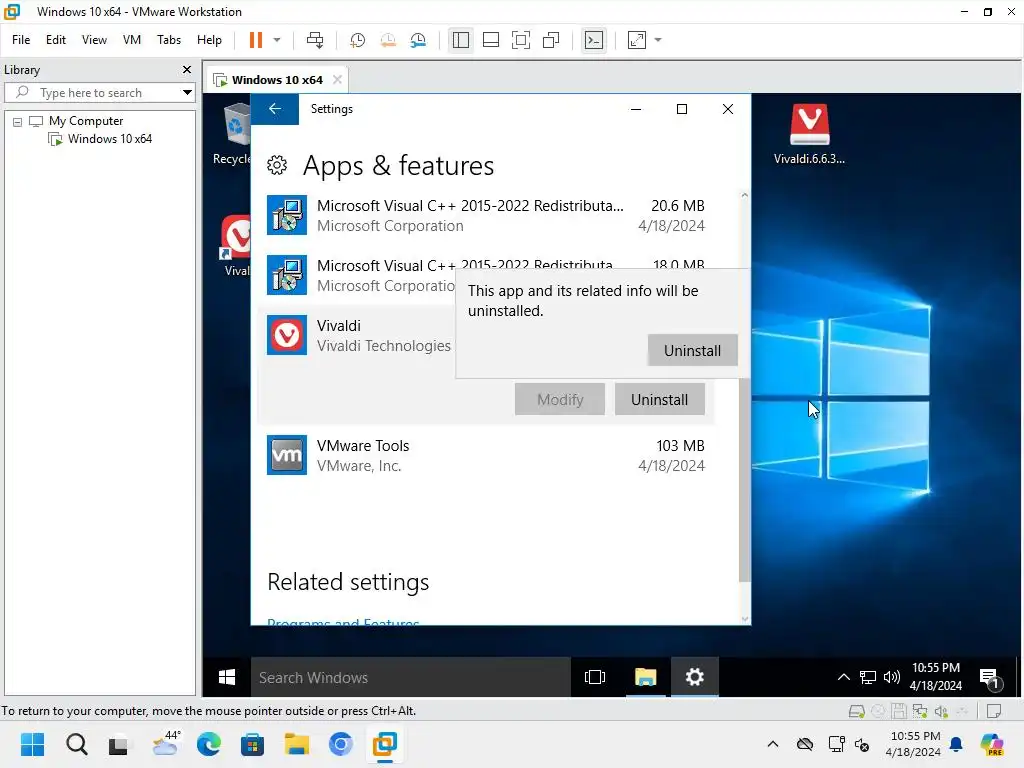Go back in the Settings window

(x=275, y=109)
